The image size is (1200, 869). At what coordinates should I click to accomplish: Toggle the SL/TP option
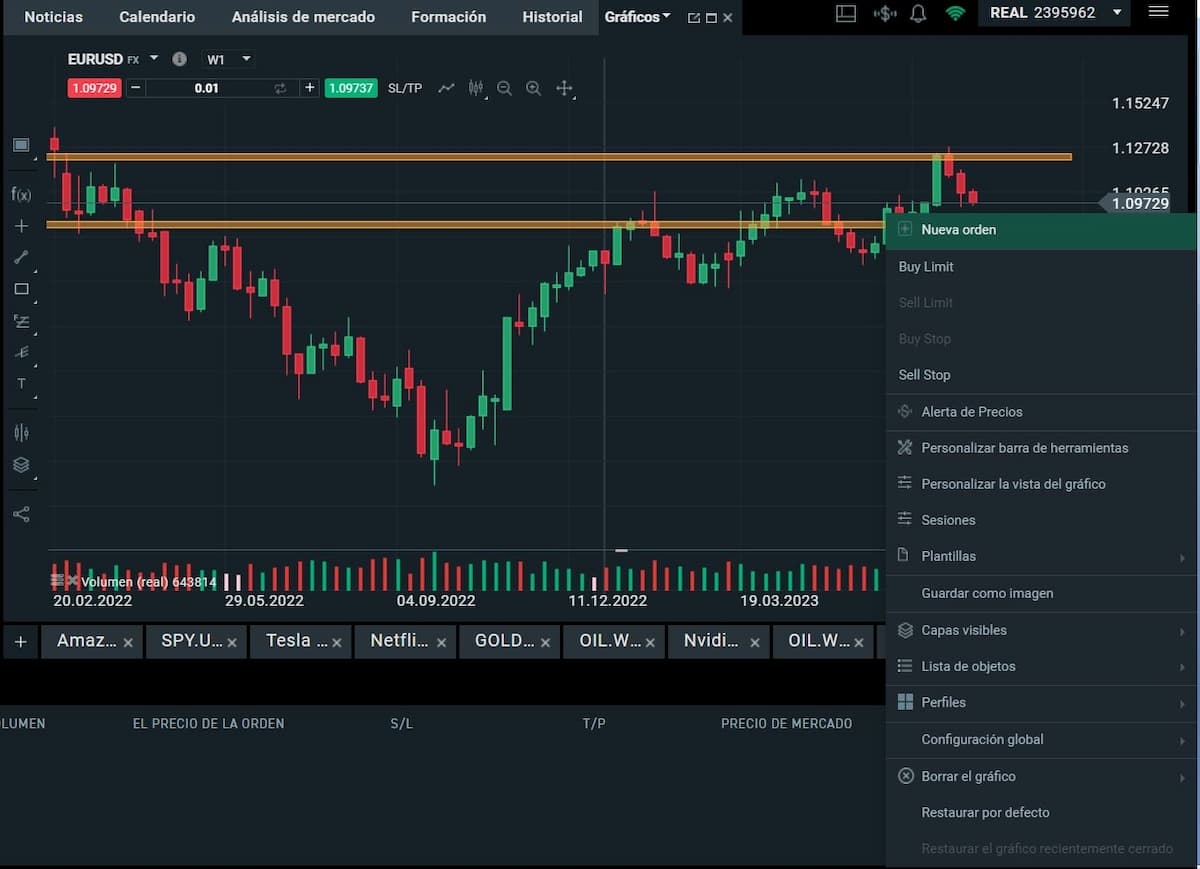pyautogui.click(x=405, y=88)
